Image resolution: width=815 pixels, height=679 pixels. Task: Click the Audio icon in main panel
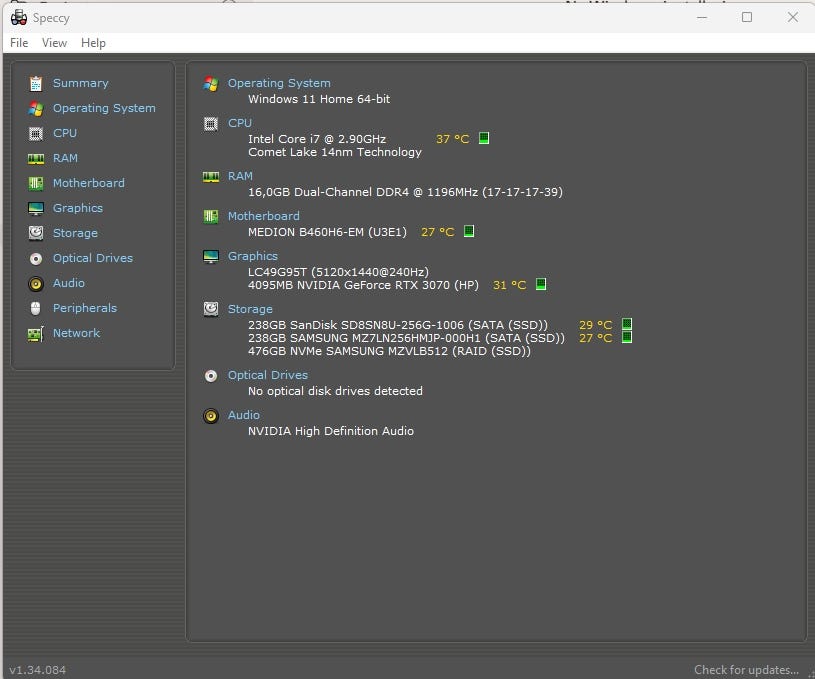pyautogui.click(x=211, y=415)
